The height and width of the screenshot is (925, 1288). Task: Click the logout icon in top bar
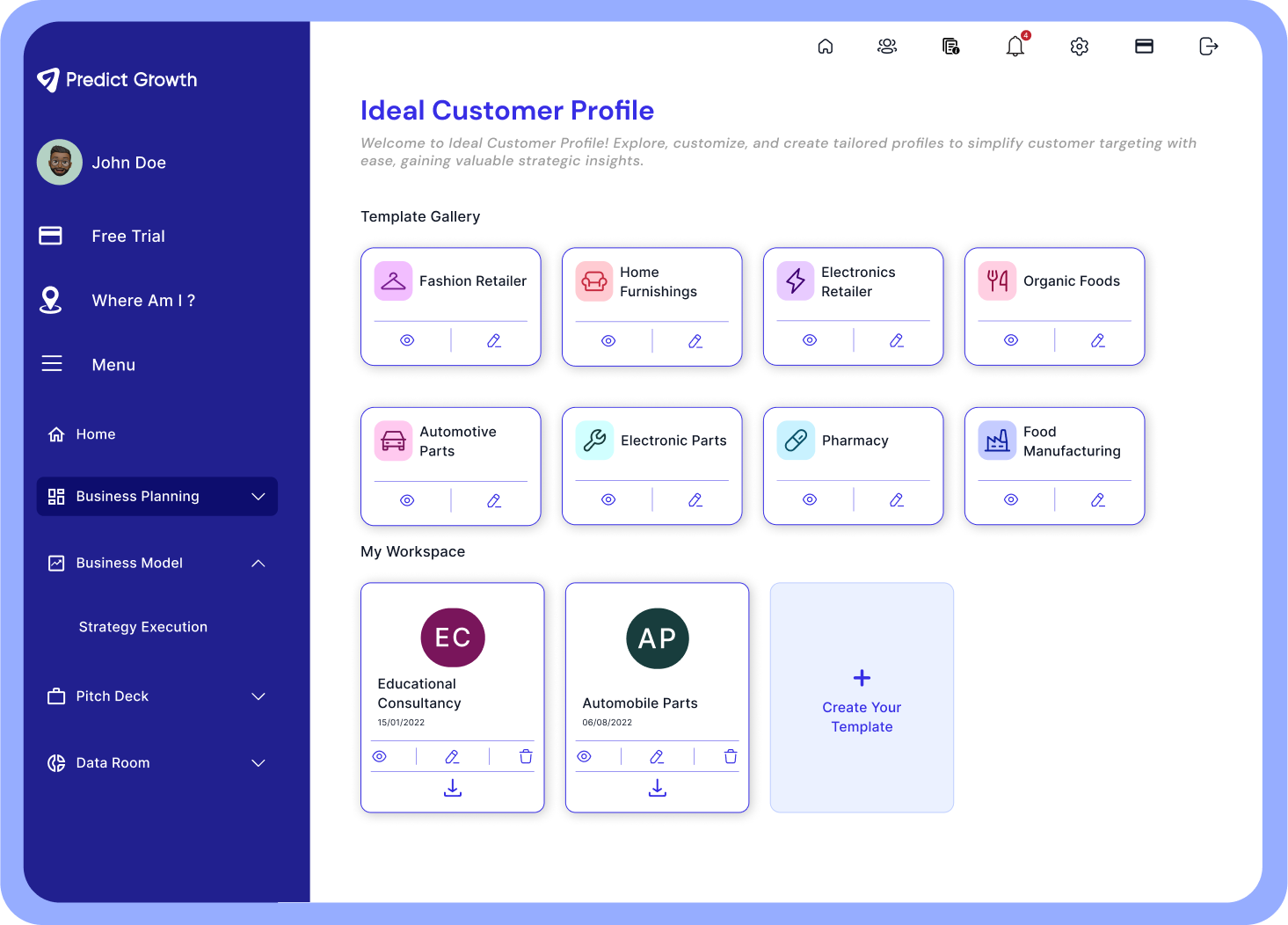[x=1208, y=47]
